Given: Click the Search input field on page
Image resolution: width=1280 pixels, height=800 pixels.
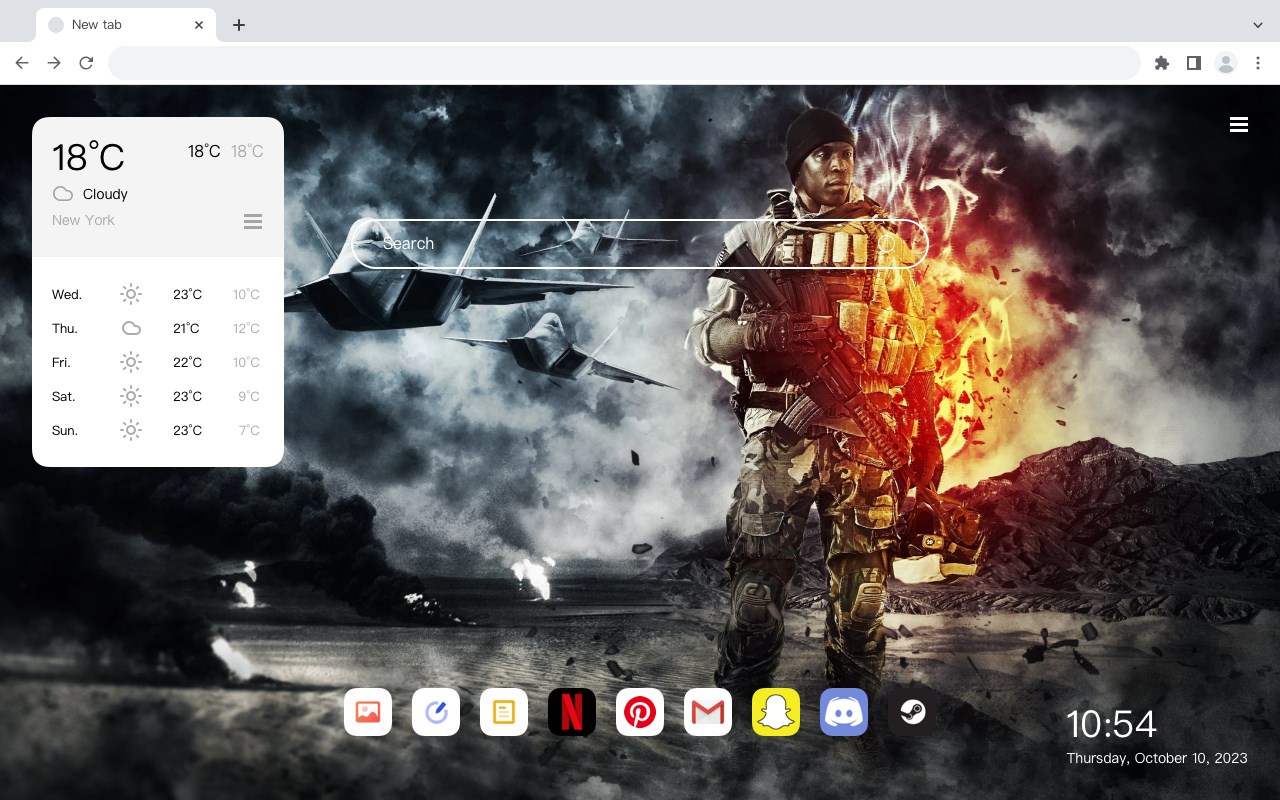Looking at the screenshot, I should [x=639, y=243].
